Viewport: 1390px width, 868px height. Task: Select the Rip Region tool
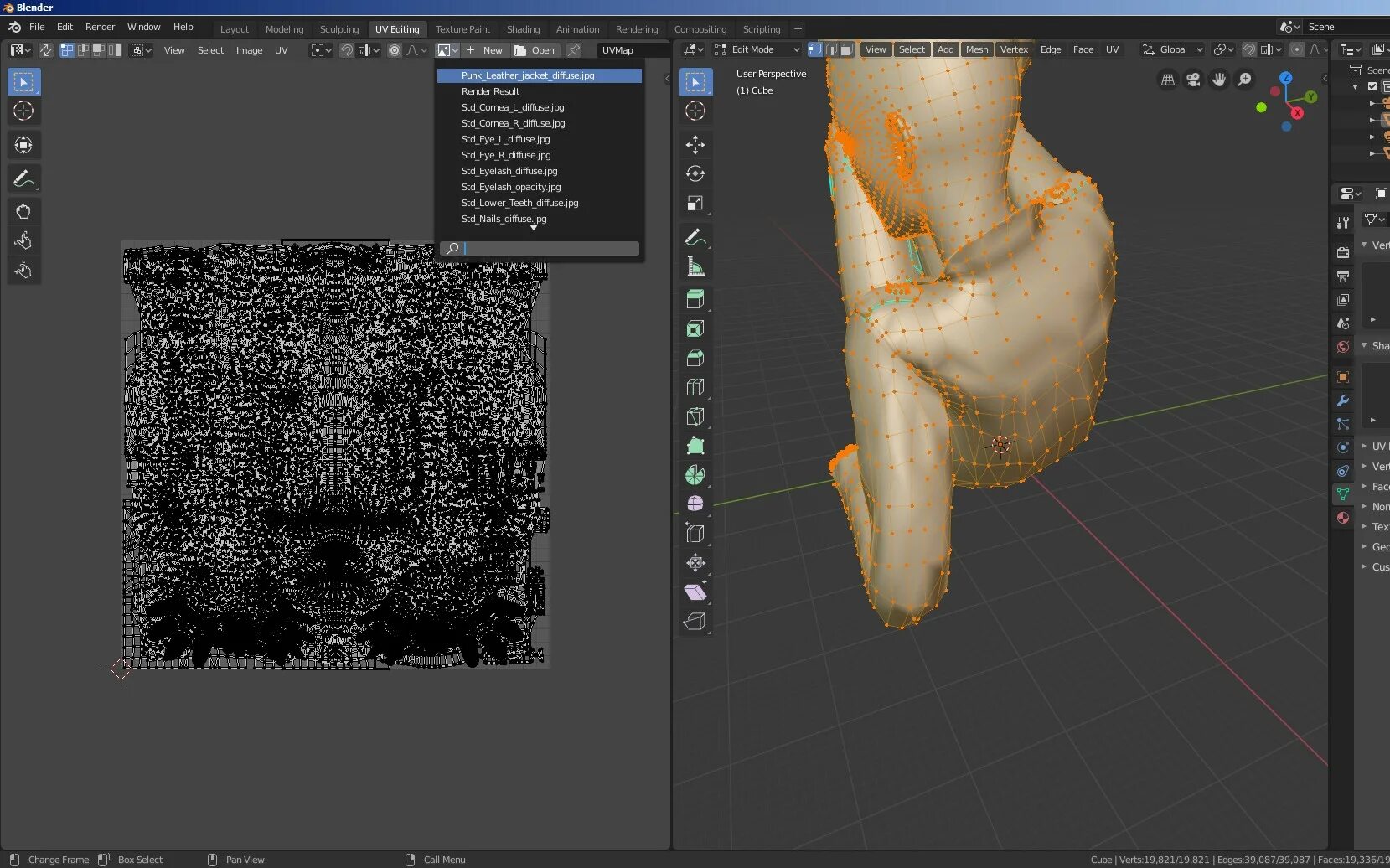695,621
